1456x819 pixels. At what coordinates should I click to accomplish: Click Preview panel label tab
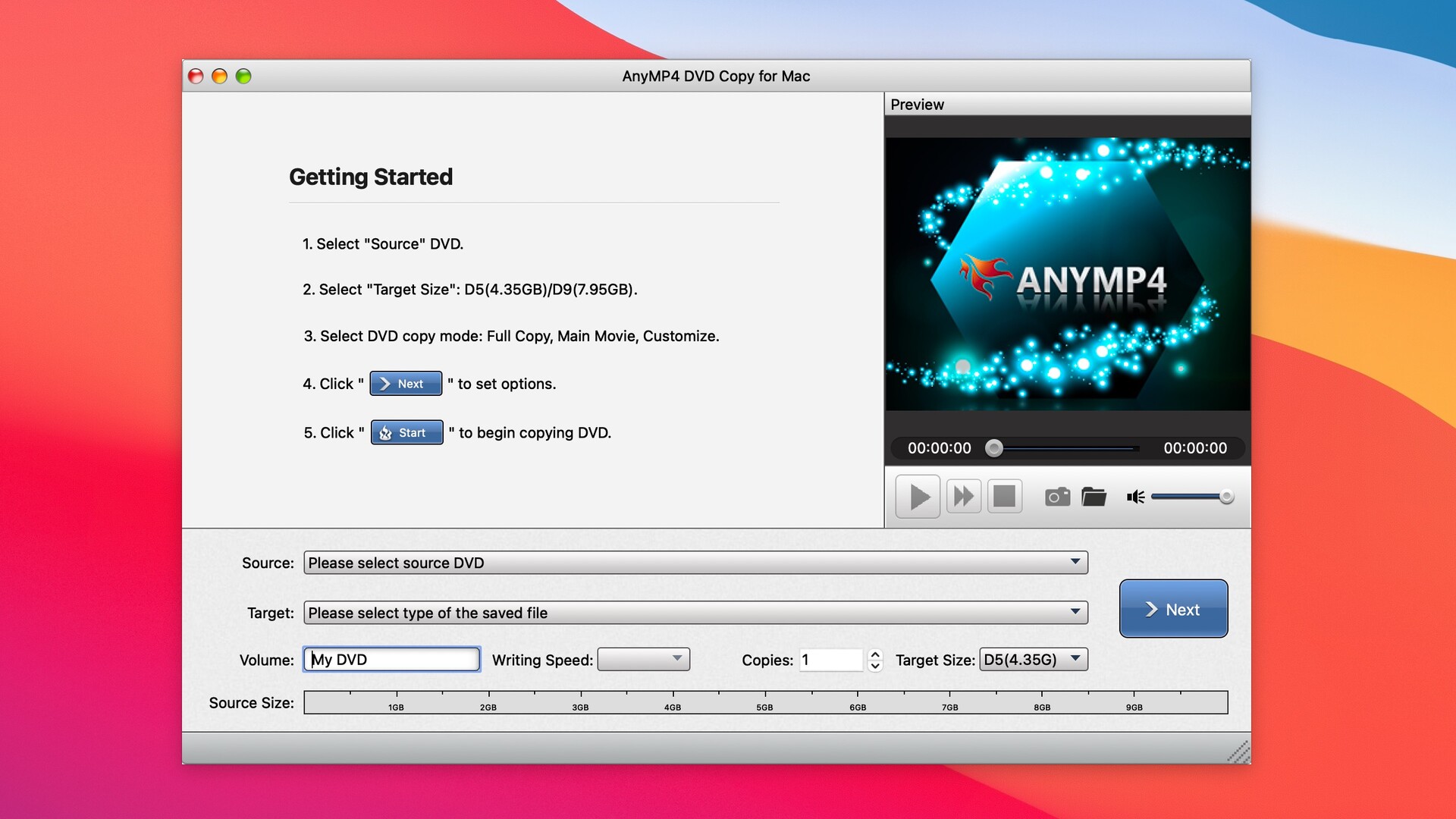point(918,104)
